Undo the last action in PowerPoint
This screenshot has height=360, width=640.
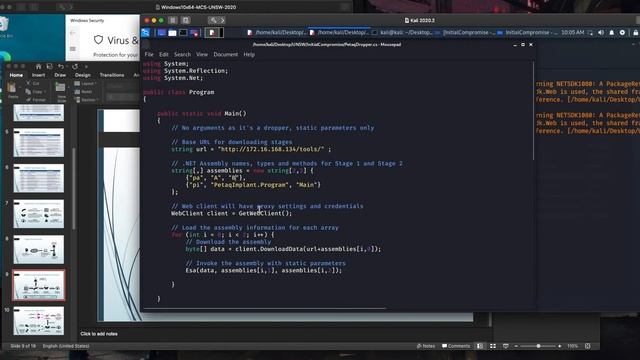61,66
